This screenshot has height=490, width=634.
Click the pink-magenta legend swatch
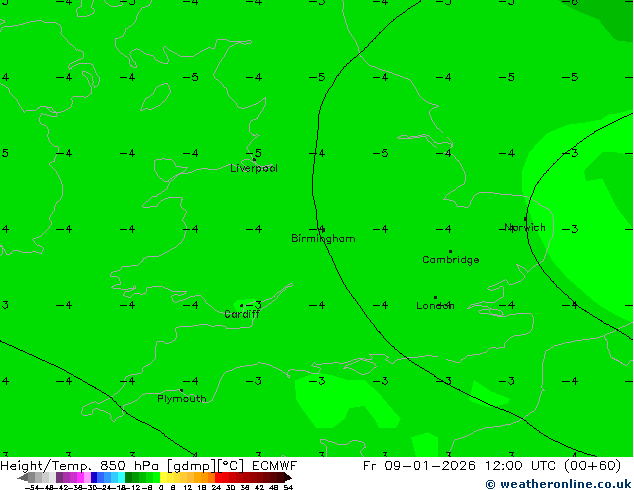click(x=80, y=477)
